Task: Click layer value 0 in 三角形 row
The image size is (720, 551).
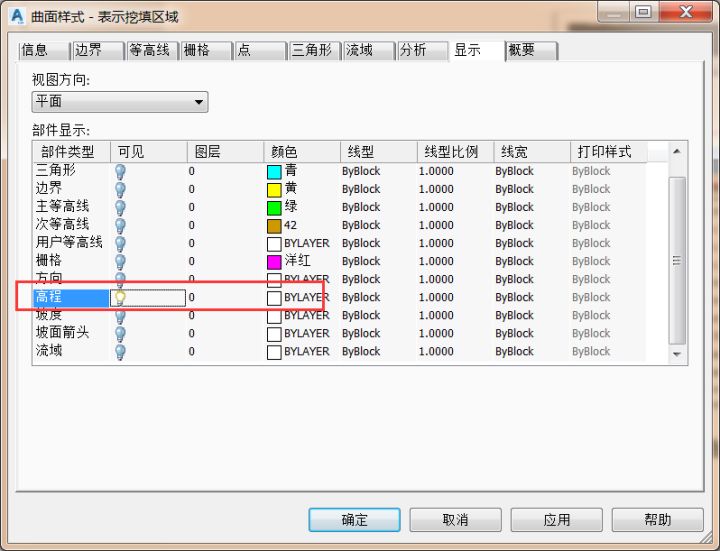Action: [191, 171]
